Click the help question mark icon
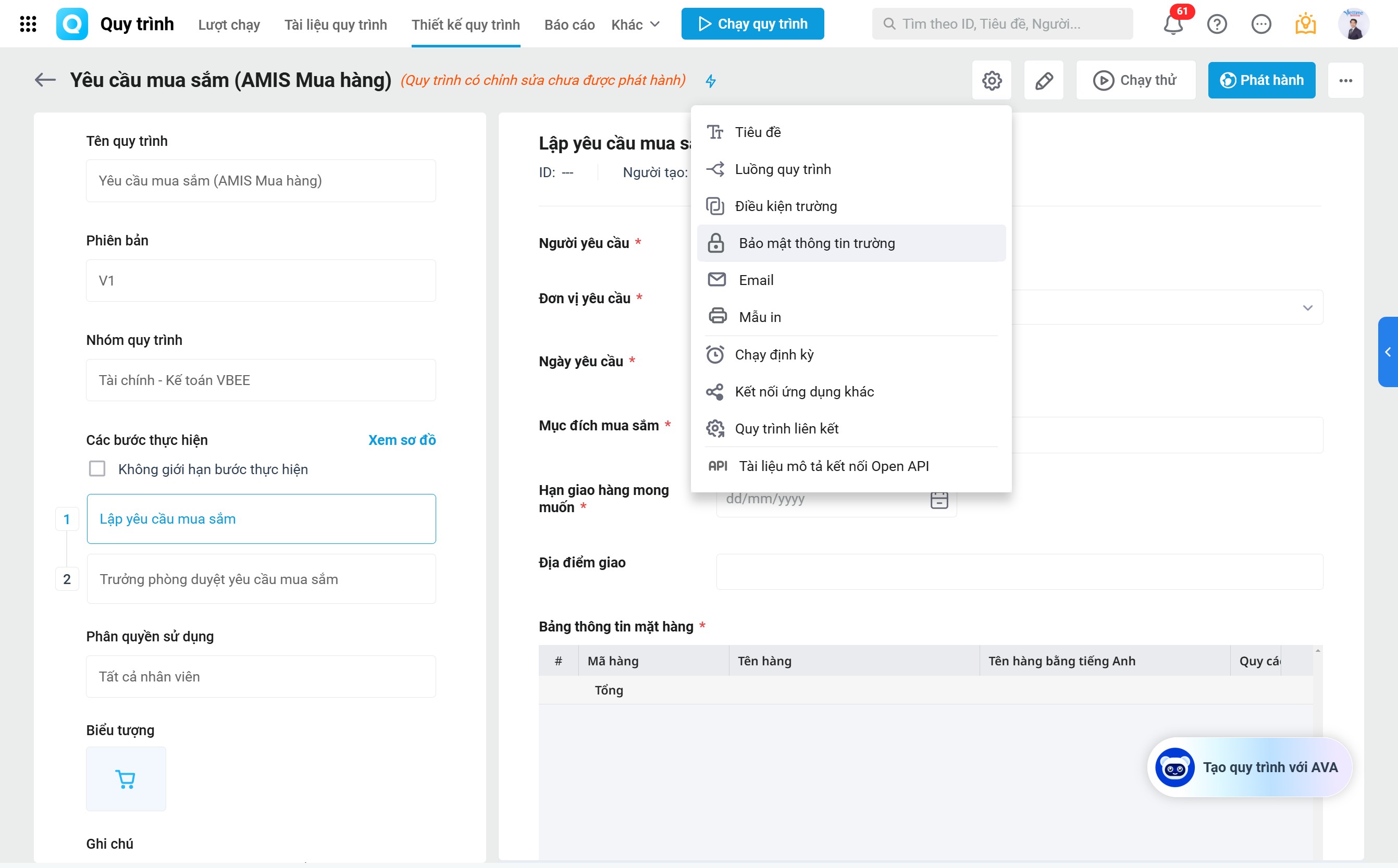The image size is (1398, 868). [x=1217, y=24]
